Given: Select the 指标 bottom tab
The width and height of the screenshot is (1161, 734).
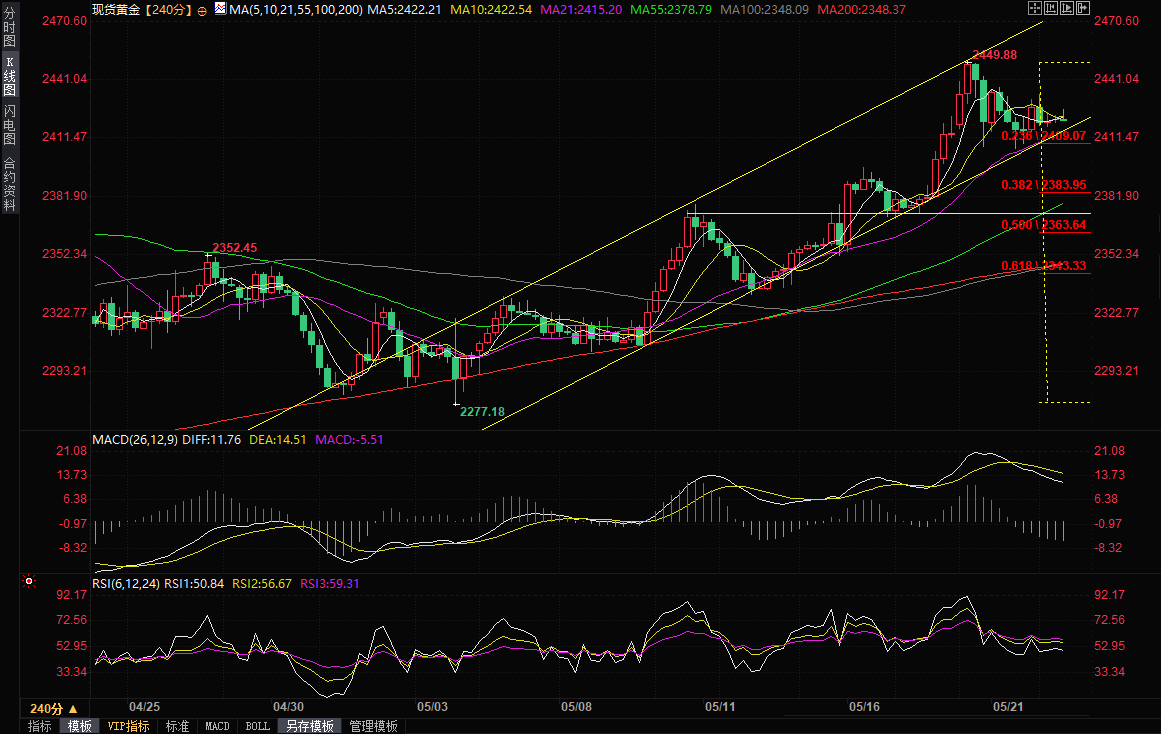Looking at the screenshot, I should point(40,726).
